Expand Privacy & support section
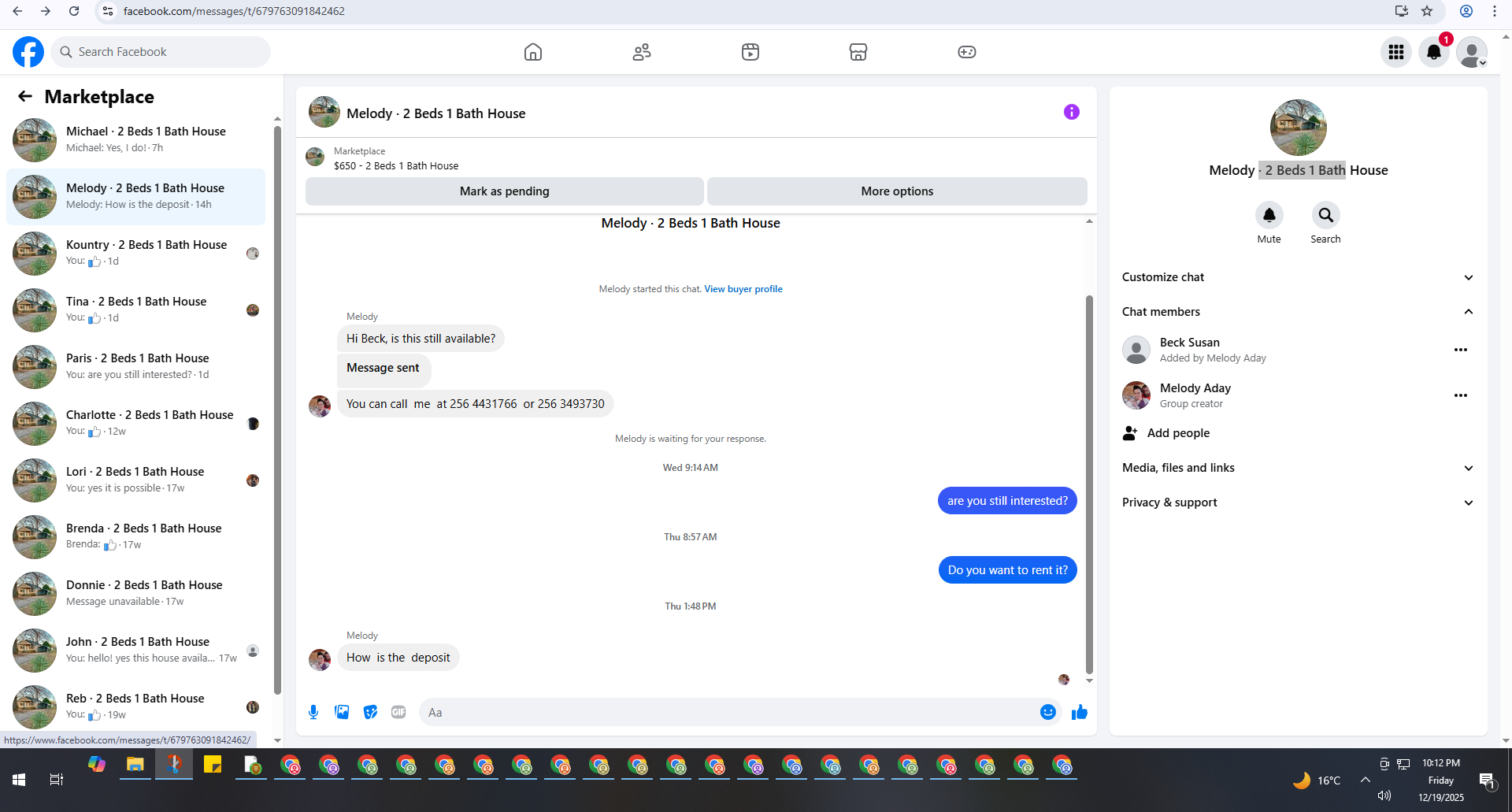The height and width of the screenshot is (812, 1512). click(x=1299, y=502)
